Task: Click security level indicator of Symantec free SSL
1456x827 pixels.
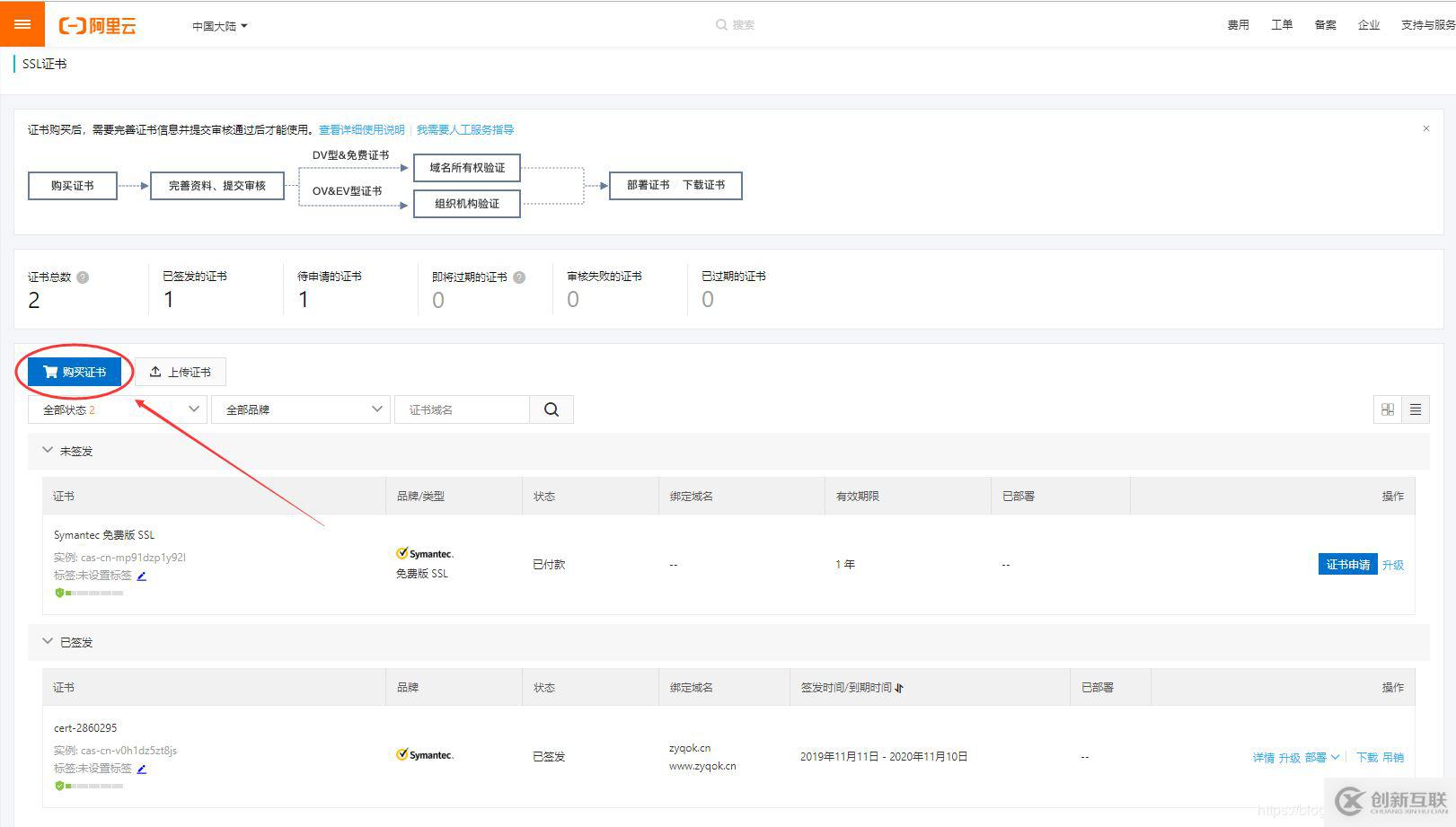Action: [89, 593]
